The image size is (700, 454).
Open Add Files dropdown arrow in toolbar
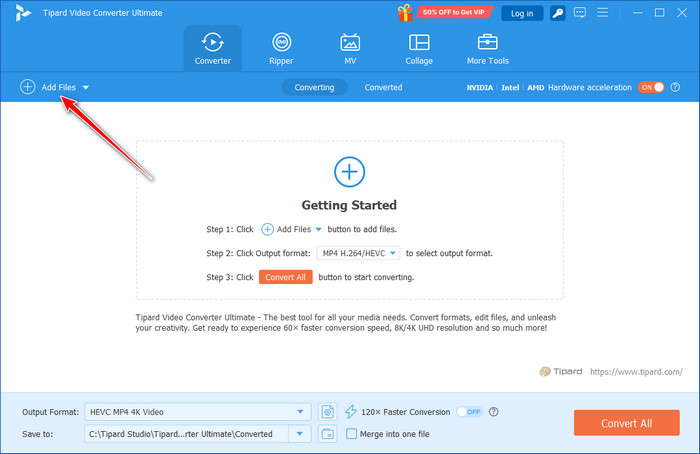pos(86,87)
